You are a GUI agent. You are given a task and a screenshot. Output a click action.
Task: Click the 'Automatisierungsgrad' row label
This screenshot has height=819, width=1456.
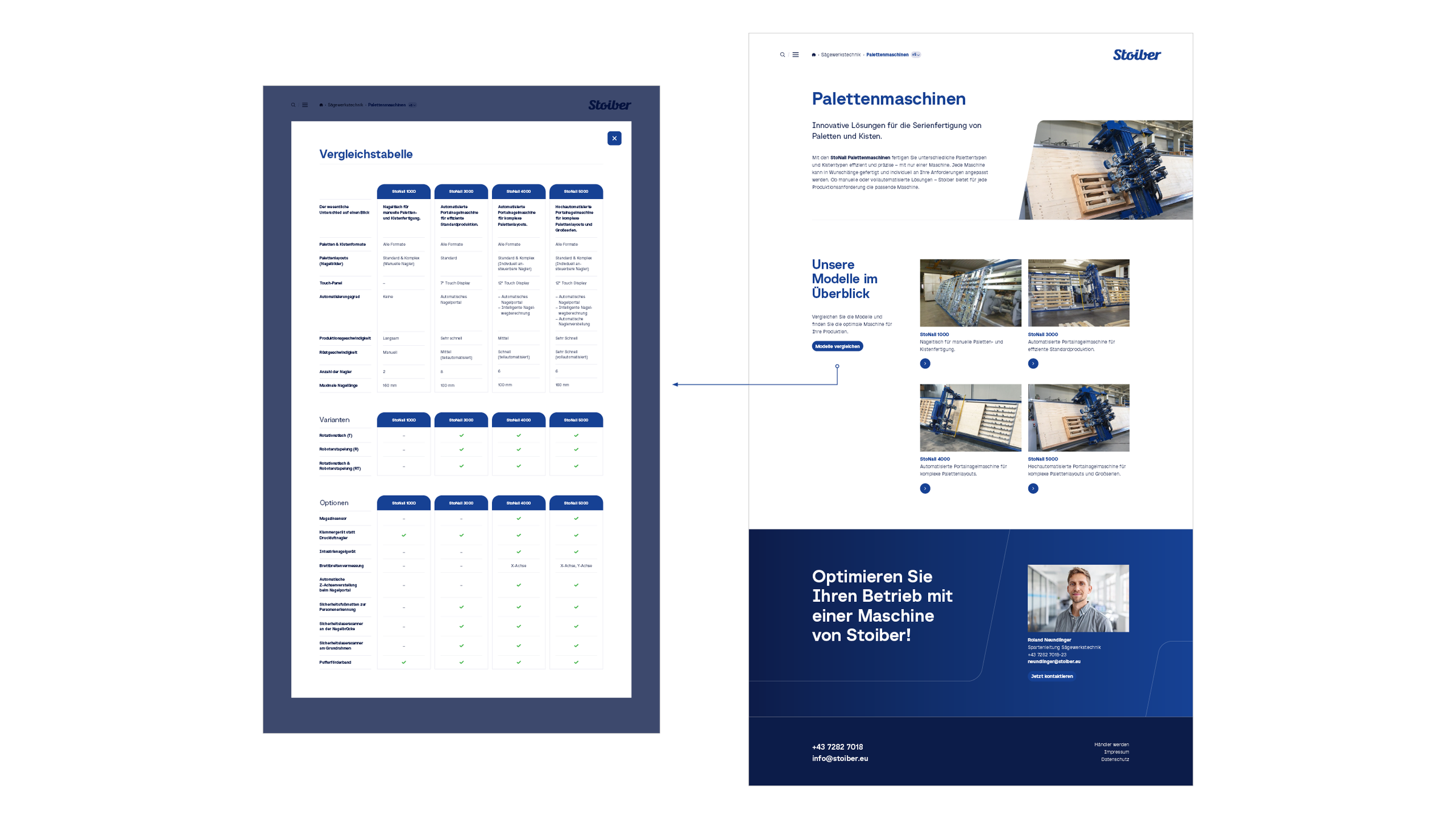339,297
